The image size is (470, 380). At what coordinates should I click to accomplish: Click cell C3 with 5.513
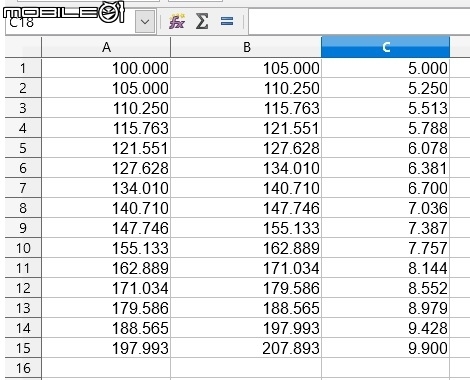(x=386, y=108)
